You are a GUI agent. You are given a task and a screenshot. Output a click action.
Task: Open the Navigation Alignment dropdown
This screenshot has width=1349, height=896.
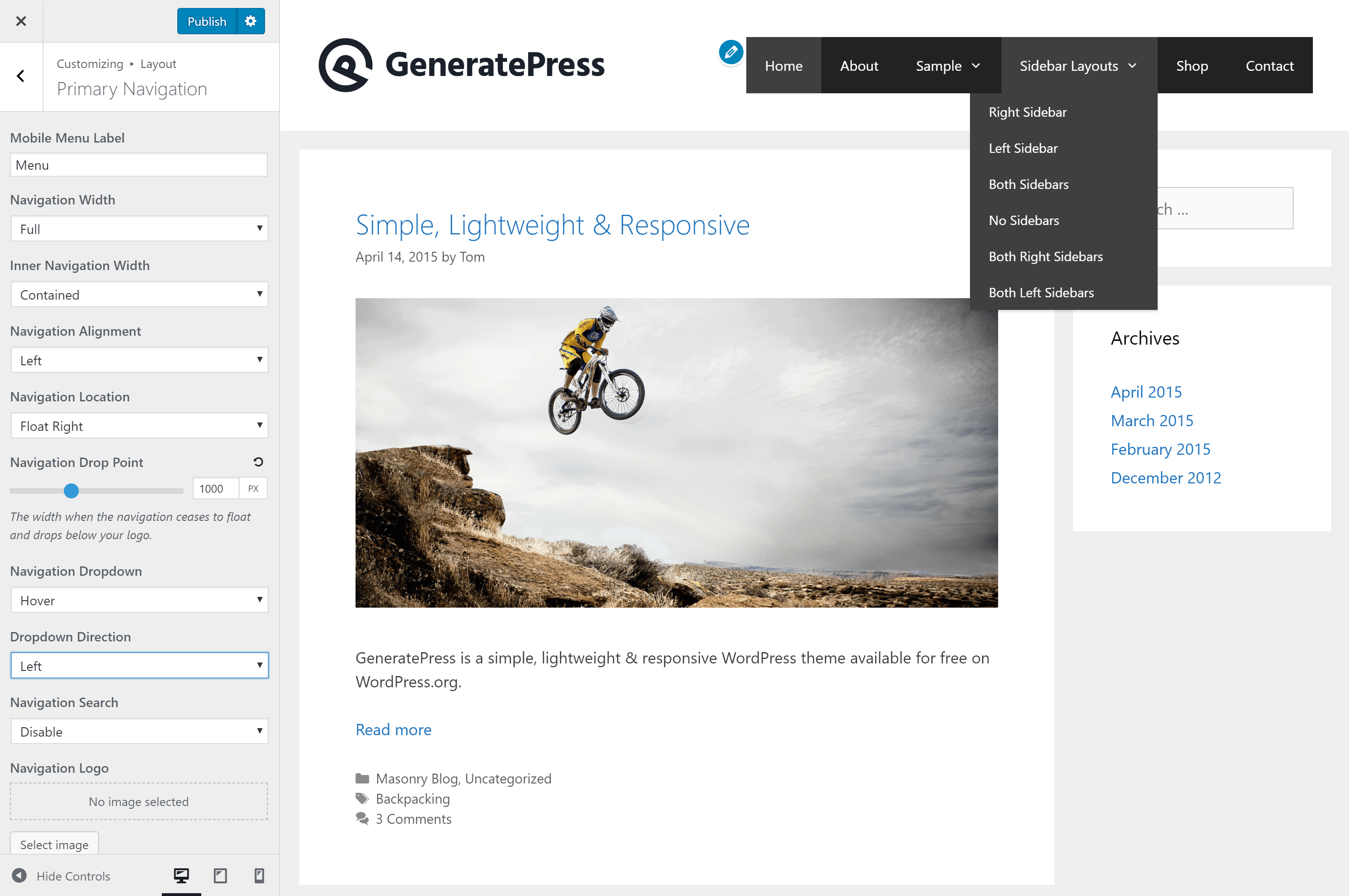pyautogui.click(x=139, y=360)
